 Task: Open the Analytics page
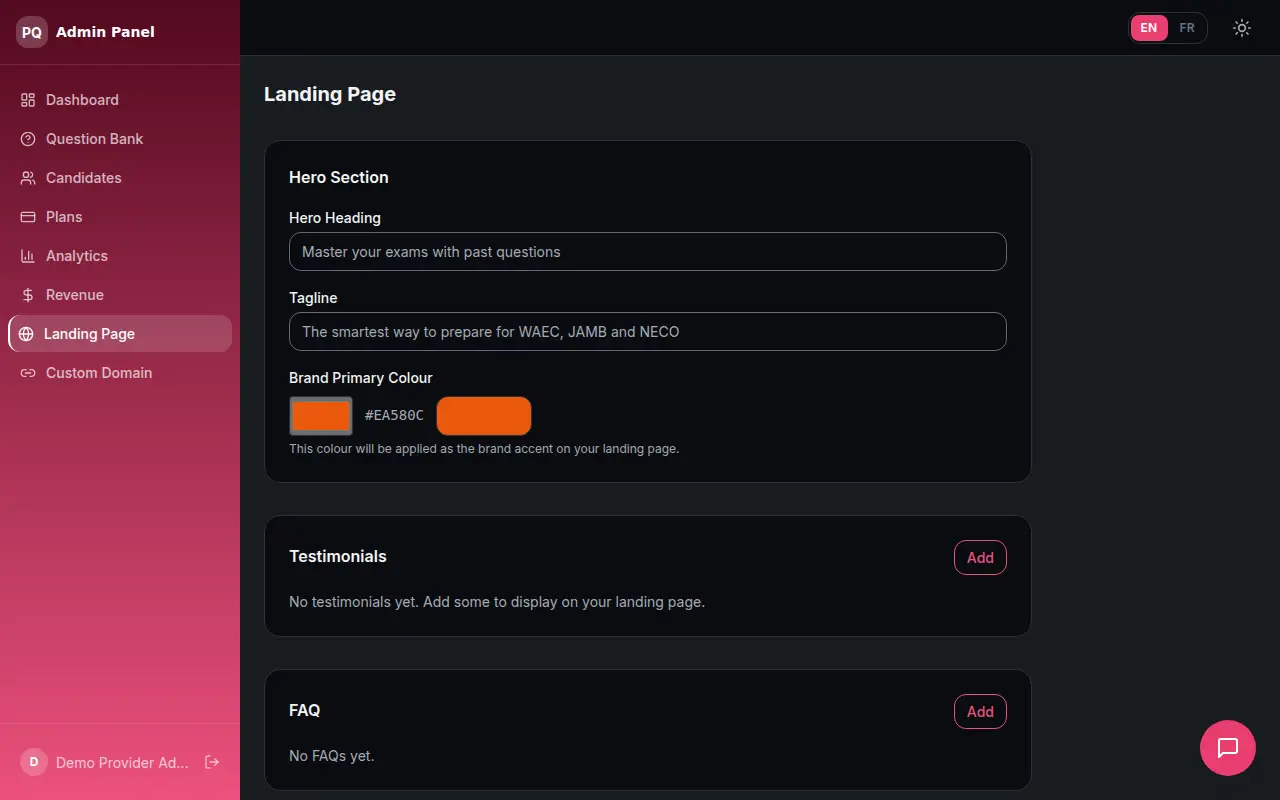click(x=120, y=256)
